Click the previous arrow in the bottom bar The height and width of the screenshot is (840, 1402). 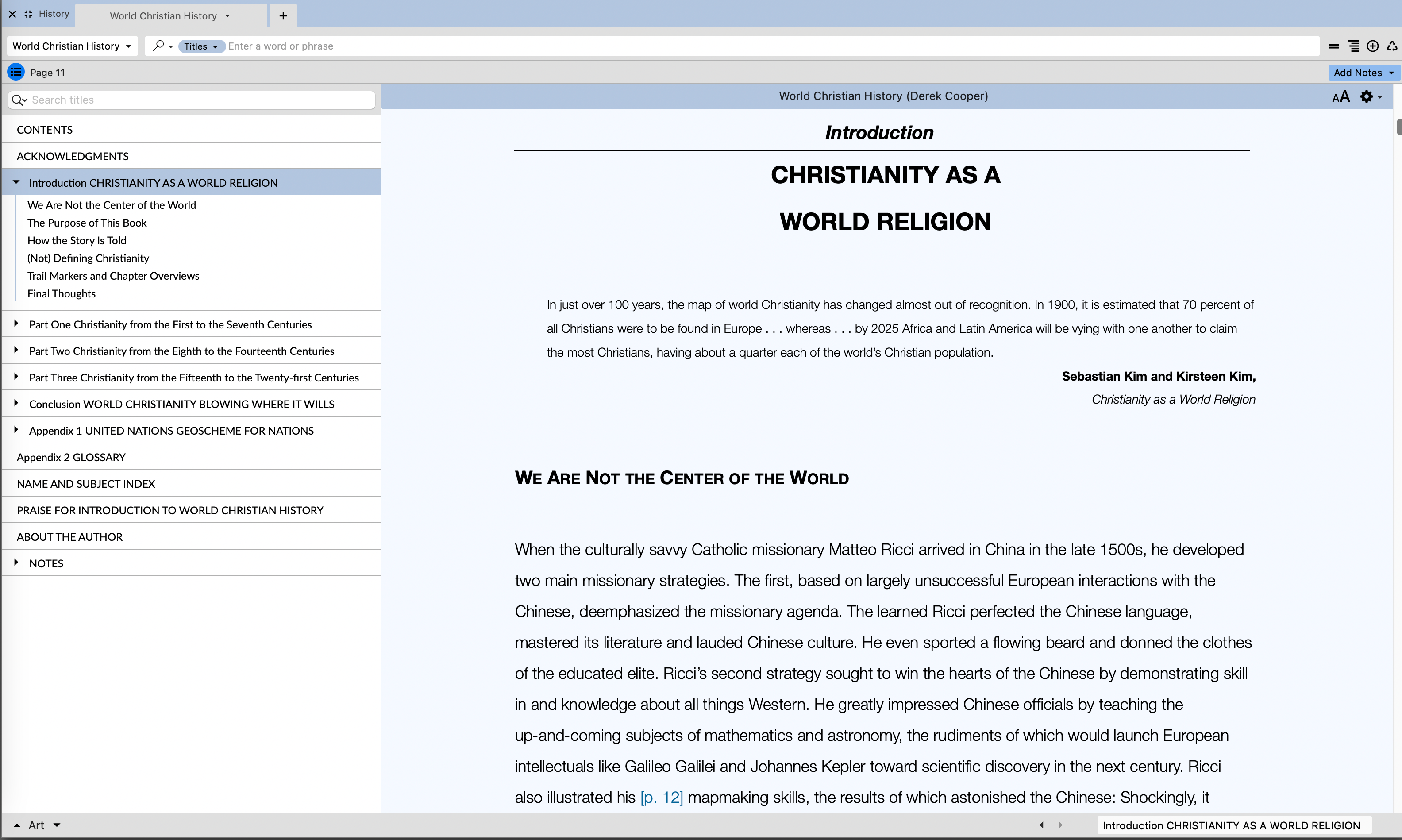pyautogui.click(x=1041, y=825)
